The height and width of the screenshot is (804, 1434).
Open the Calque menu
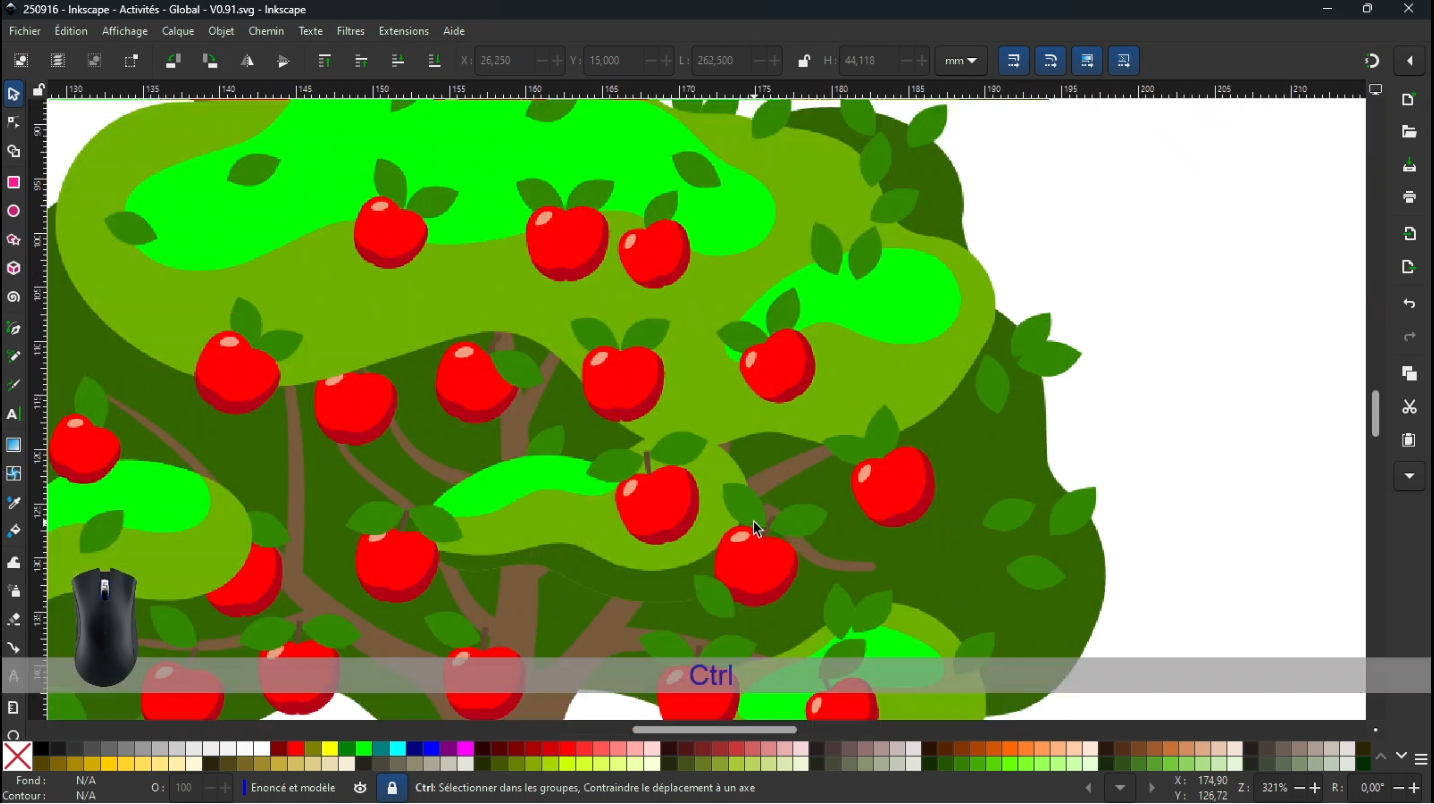178,31
